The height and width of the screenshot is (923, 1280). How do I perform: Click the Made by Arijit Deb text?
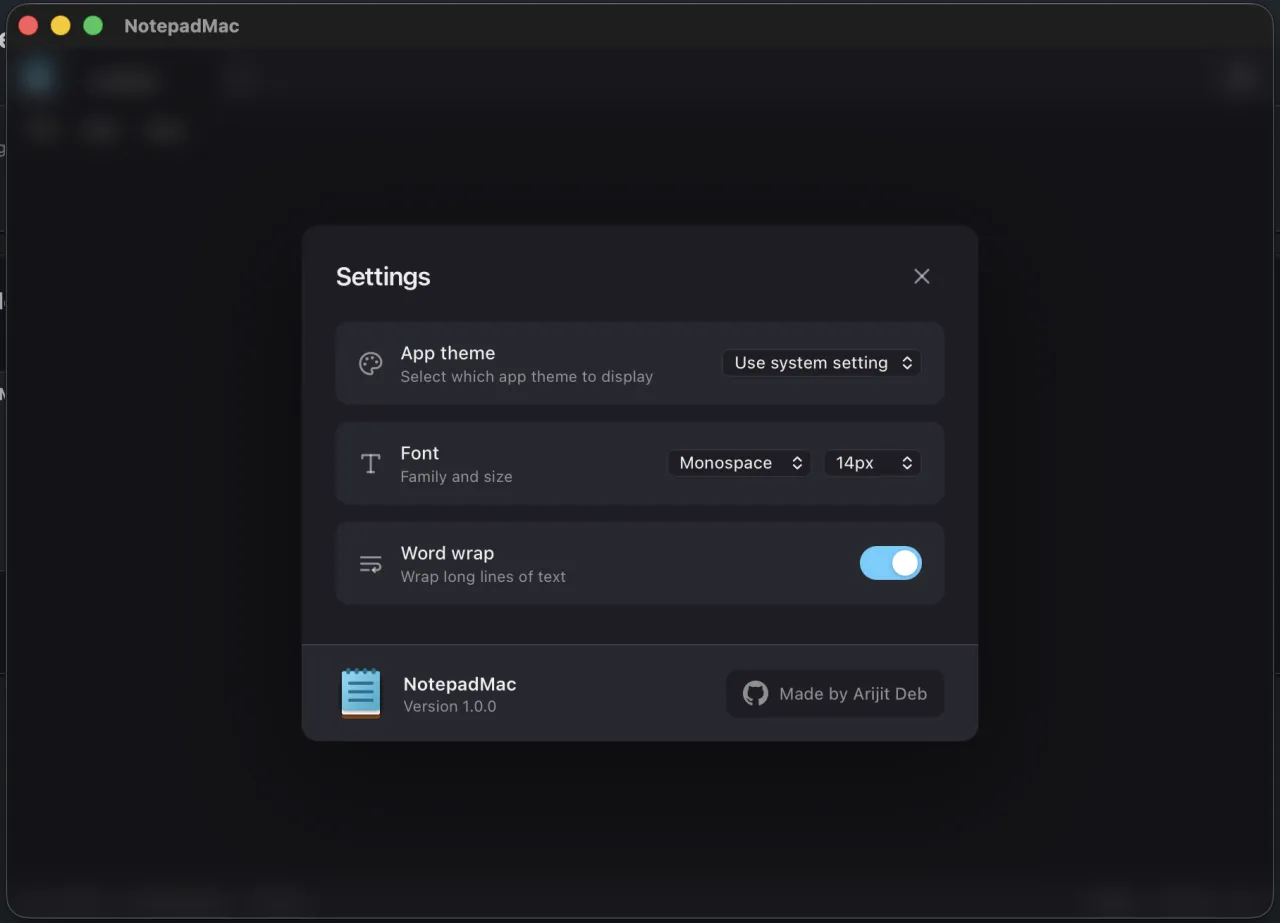coord(852,694)
